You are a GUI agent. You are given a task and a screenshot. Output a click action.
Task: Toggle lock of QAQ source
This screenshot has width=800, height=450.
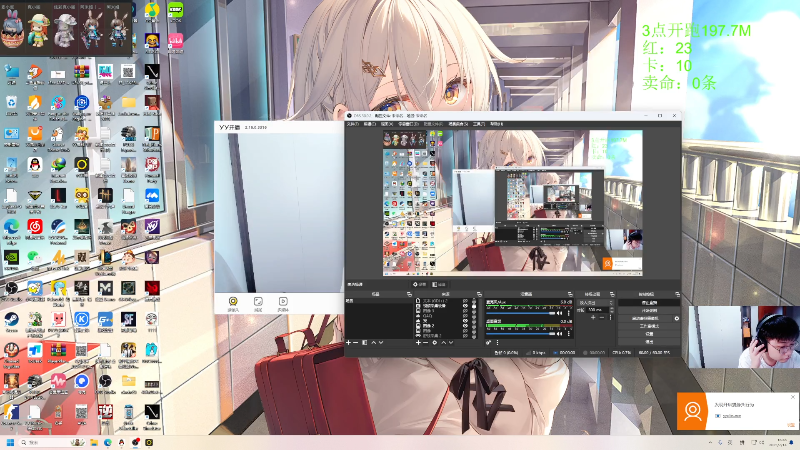(474, 316)
